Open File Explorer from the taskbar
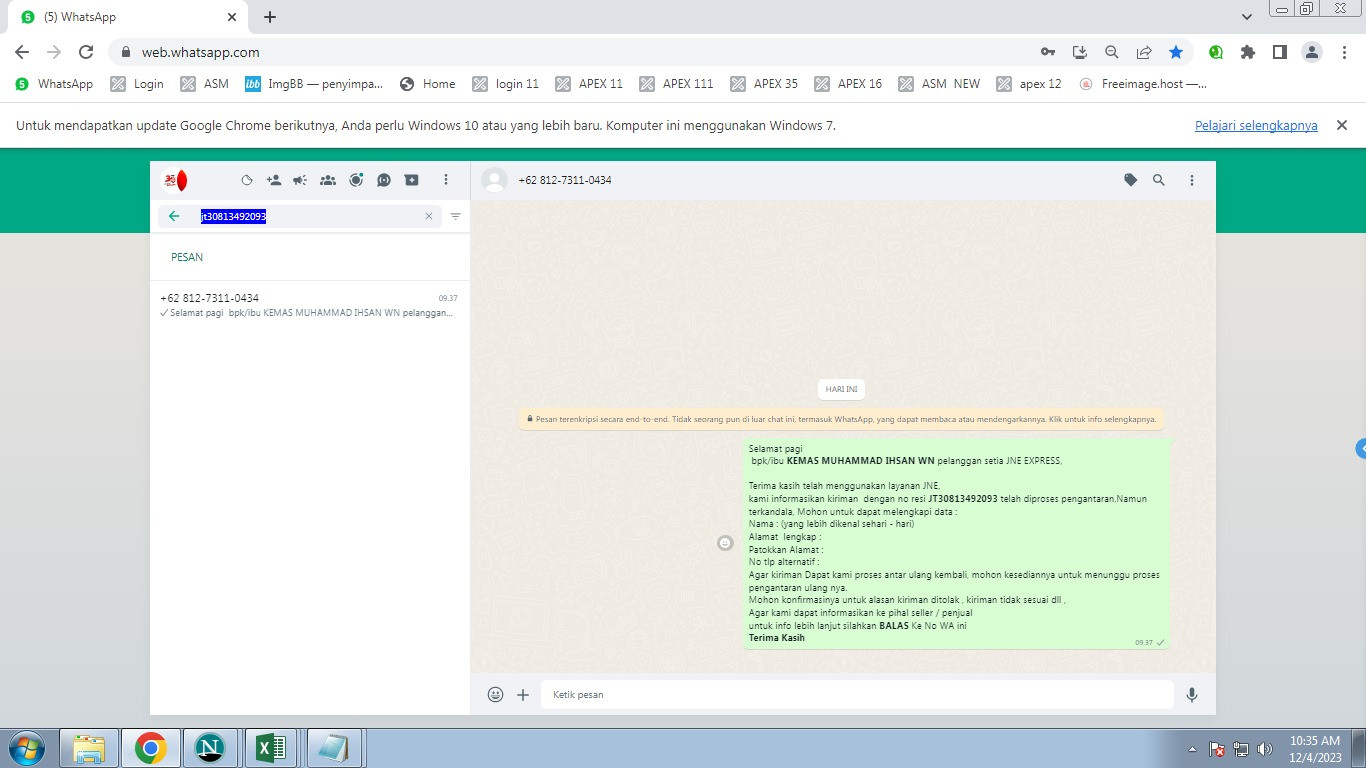The width and height of the screenshot is (1366, 768). [x=89, y=748]
